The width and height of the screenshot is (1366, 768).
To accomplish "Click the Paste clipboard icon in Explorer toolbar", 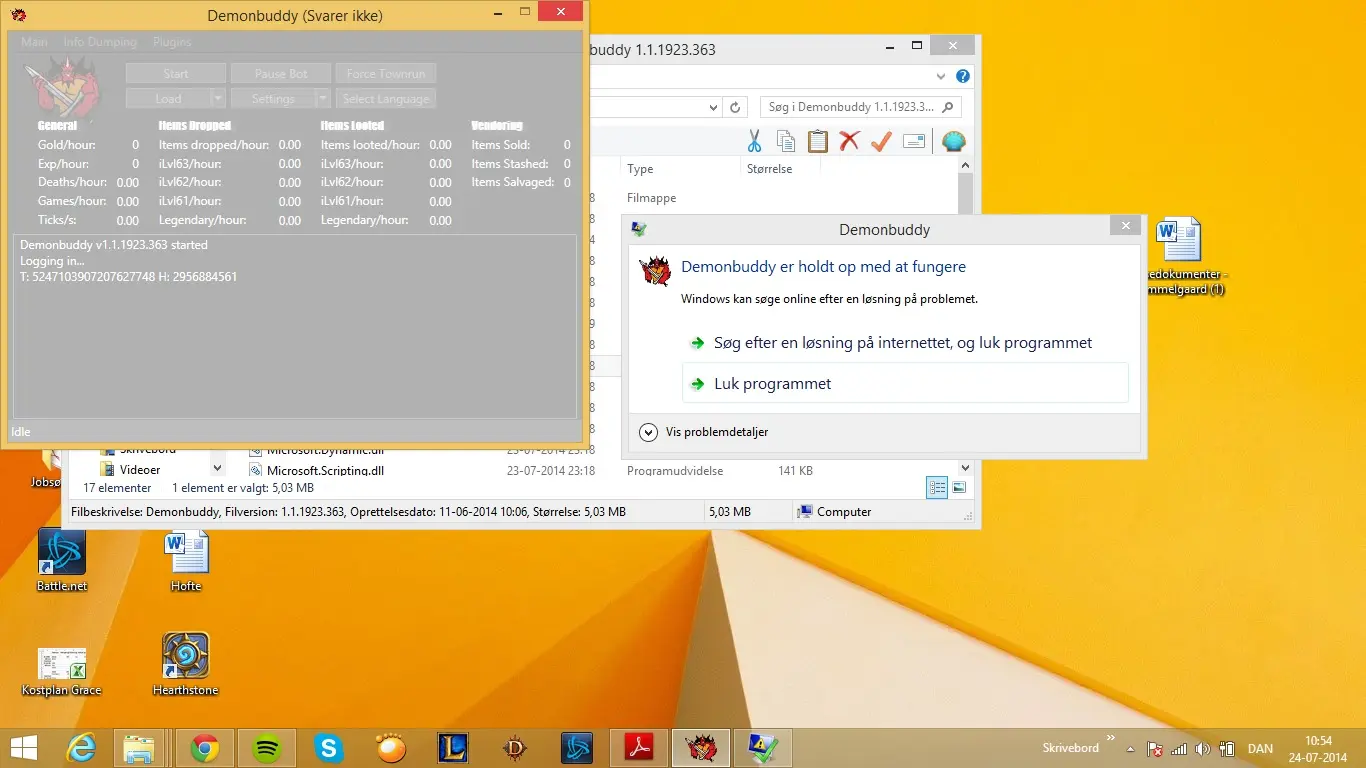I will click(818, 141).
